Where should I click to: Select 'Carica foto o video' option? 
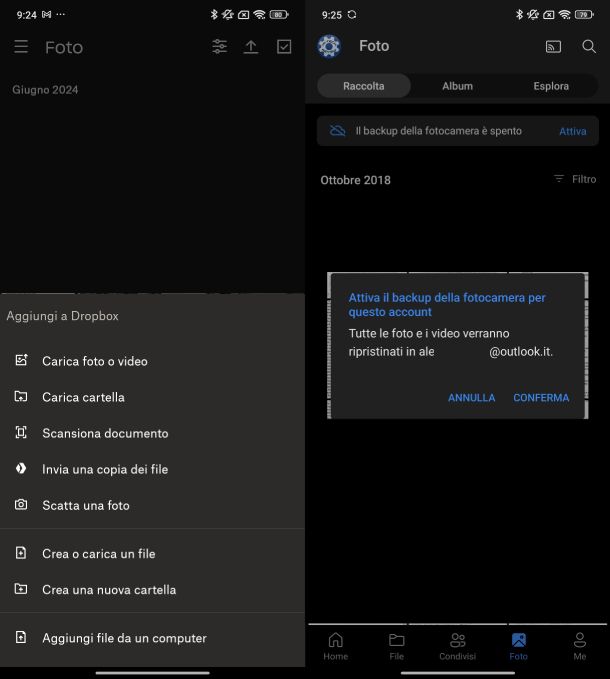(152, 361)
